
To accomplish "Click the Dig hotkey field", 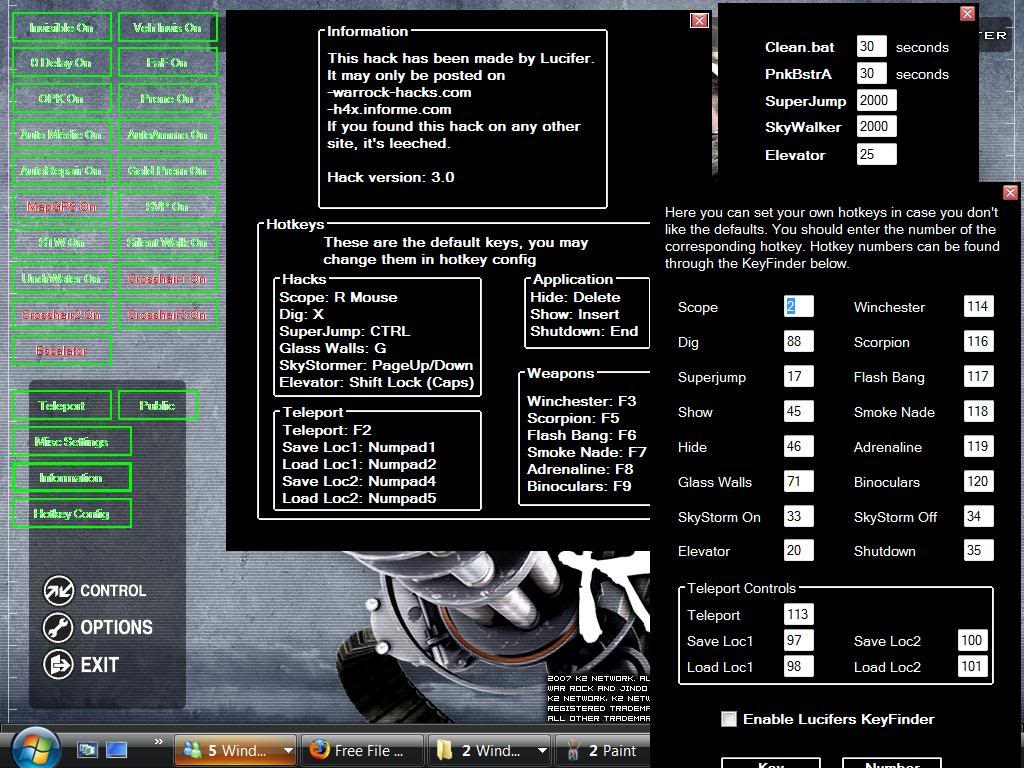I will click(799, 341).
